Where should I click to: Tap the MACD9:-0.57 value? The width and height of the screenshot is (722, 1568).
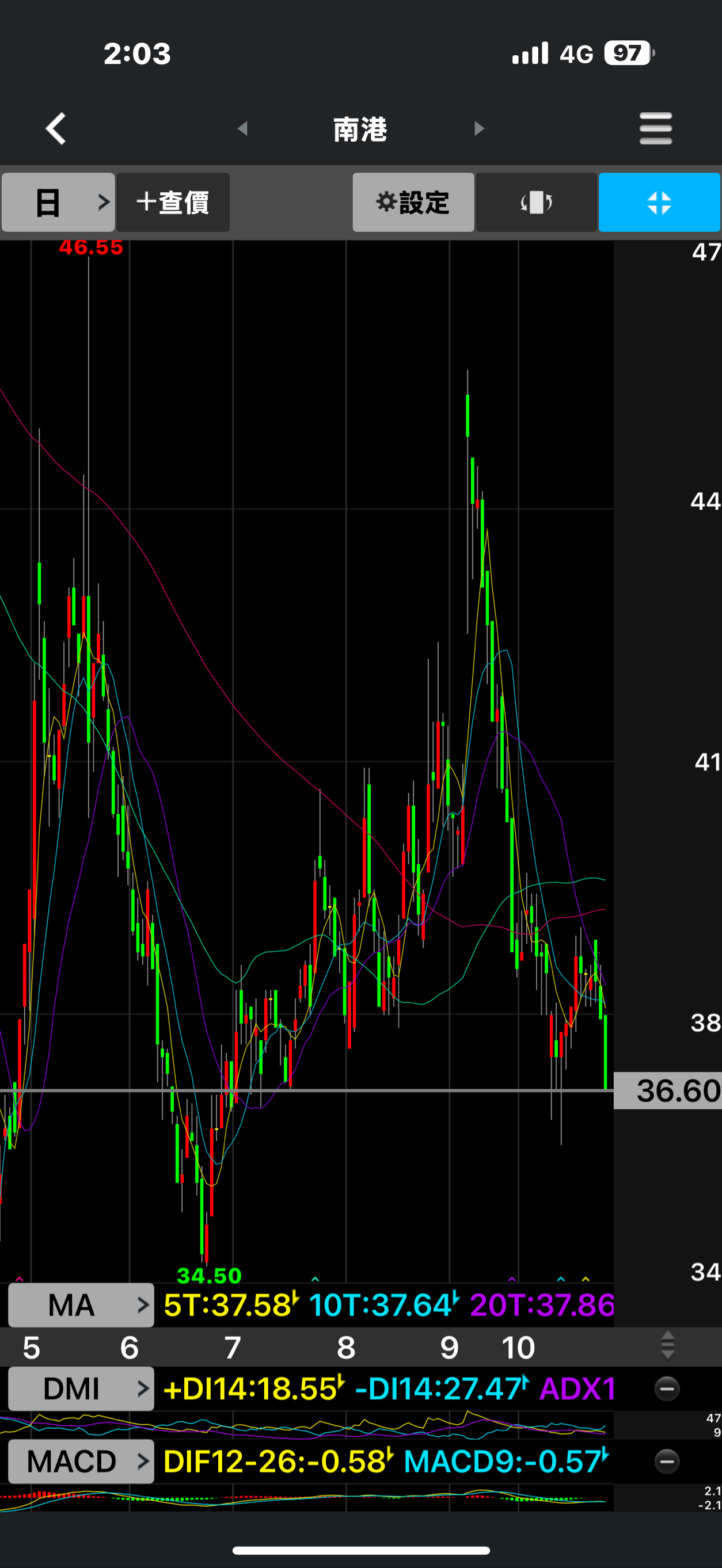pyautogui.click(x=506, y=1461)
